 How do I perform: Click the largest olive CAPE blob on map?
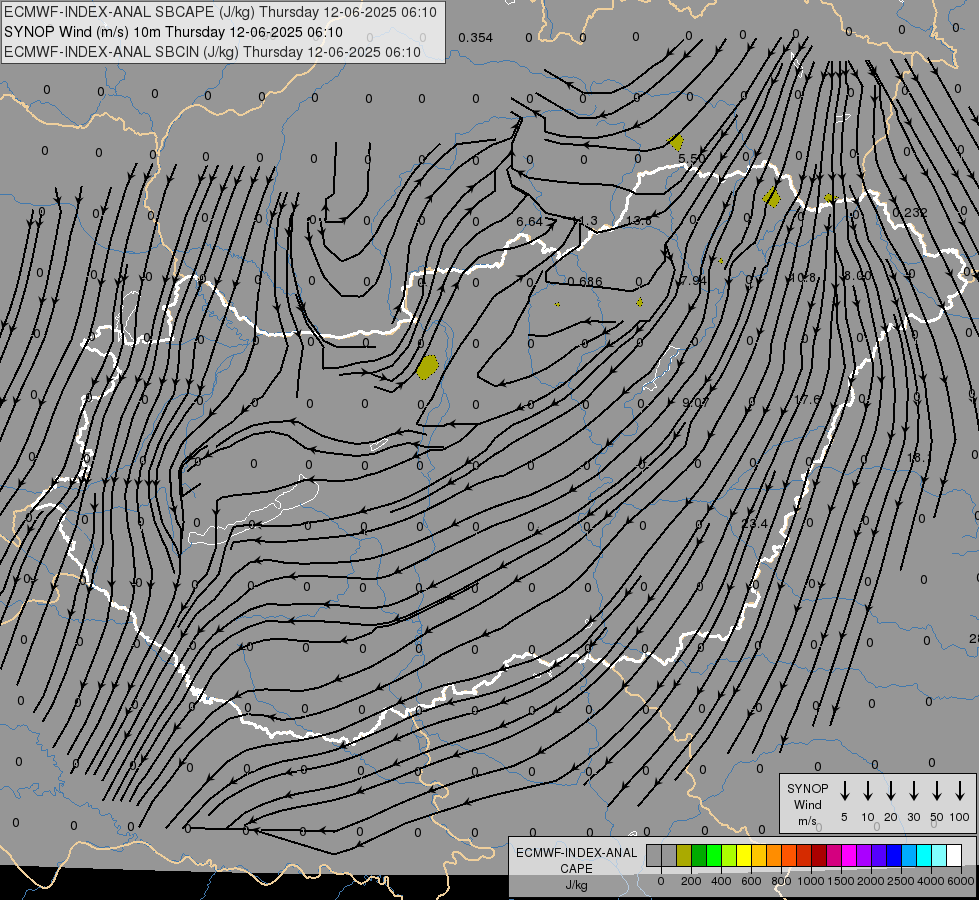(428, 367)
